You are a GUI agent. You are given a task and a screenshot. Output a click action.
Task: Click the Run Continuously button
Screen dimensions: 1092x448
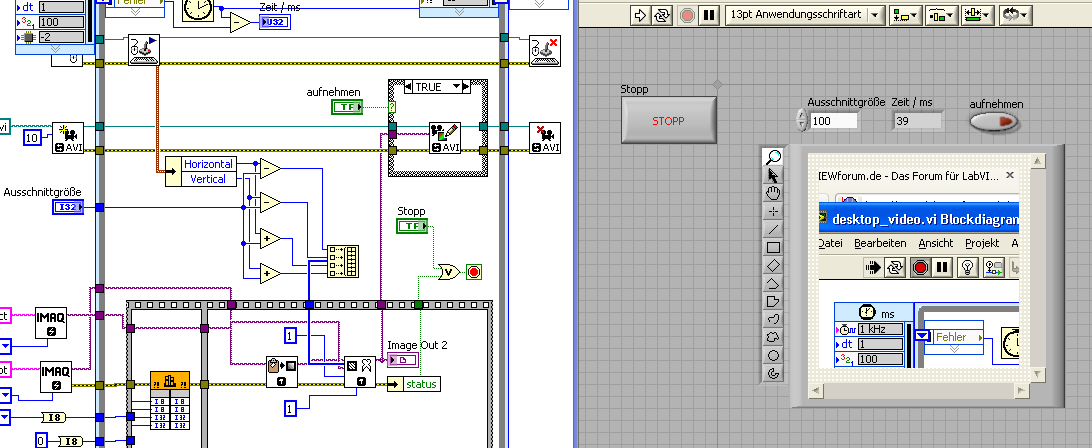[663, 15]
